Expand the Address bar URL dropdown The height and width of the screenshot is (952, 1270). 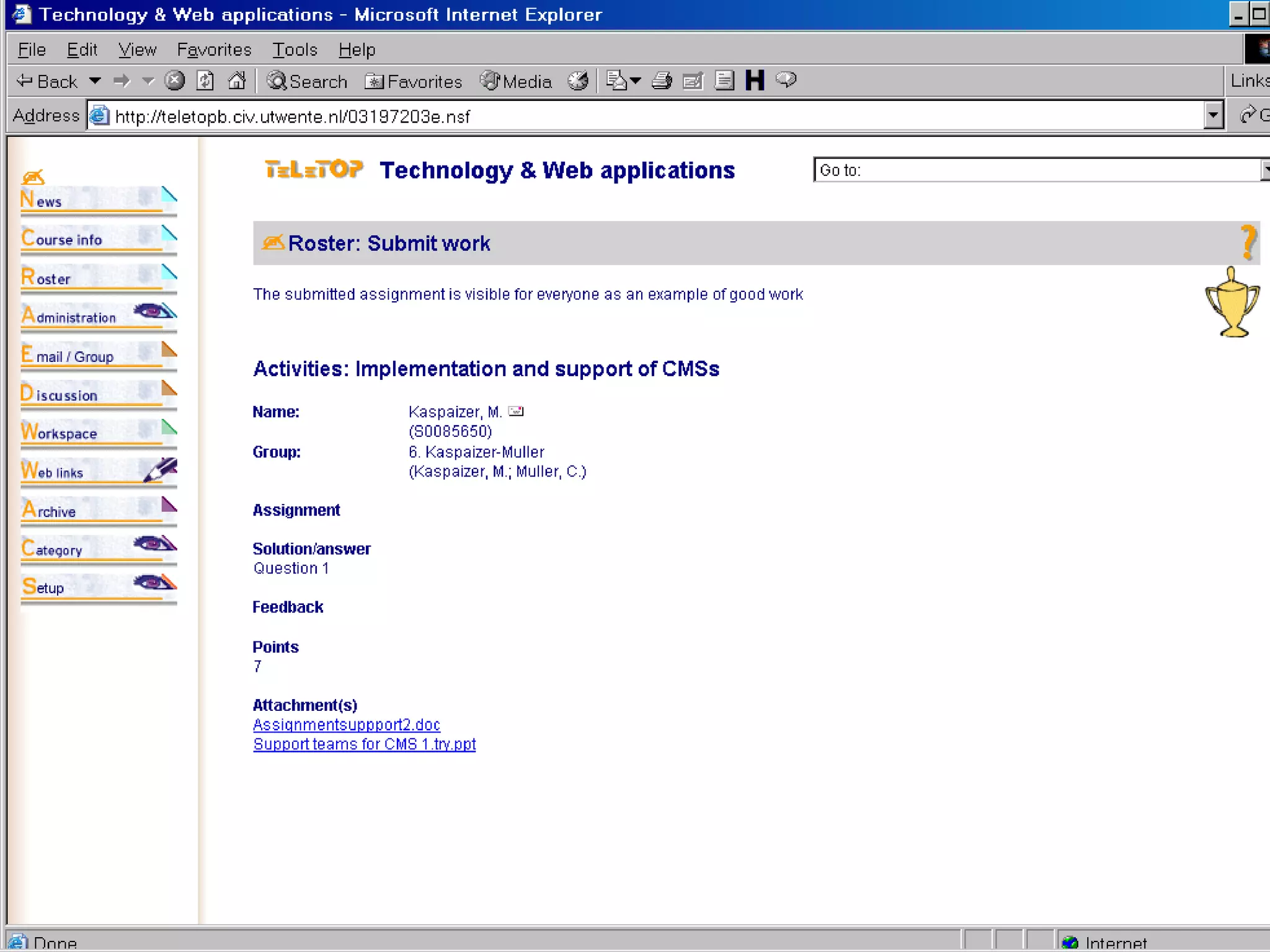(1213, 116)
